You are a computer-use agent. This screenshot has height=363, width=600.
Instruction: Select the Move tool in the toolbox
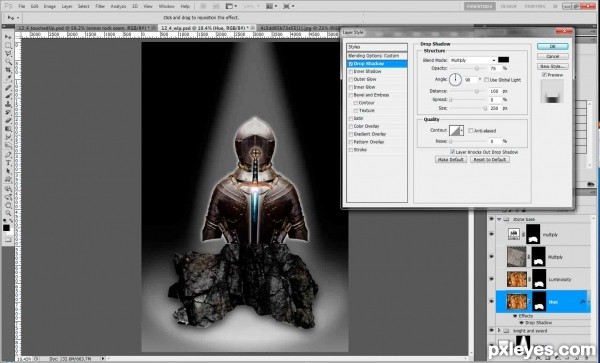(x=8, y=37)
